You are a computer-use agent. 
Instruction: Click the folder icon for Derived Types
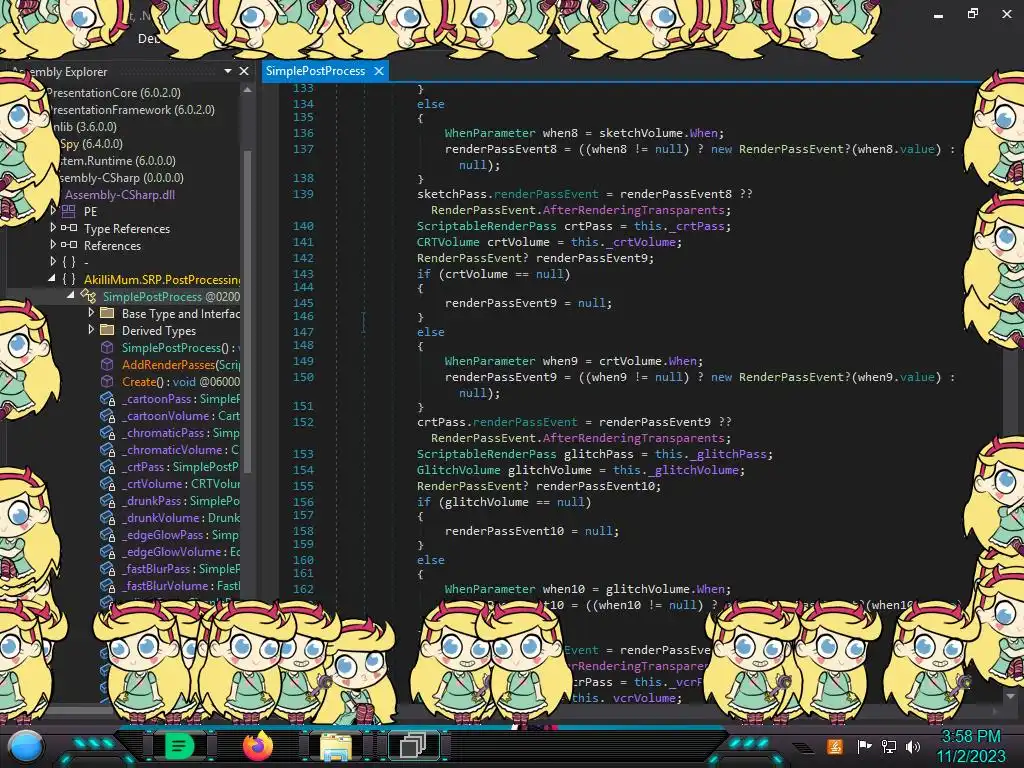[x=107, y=330]
